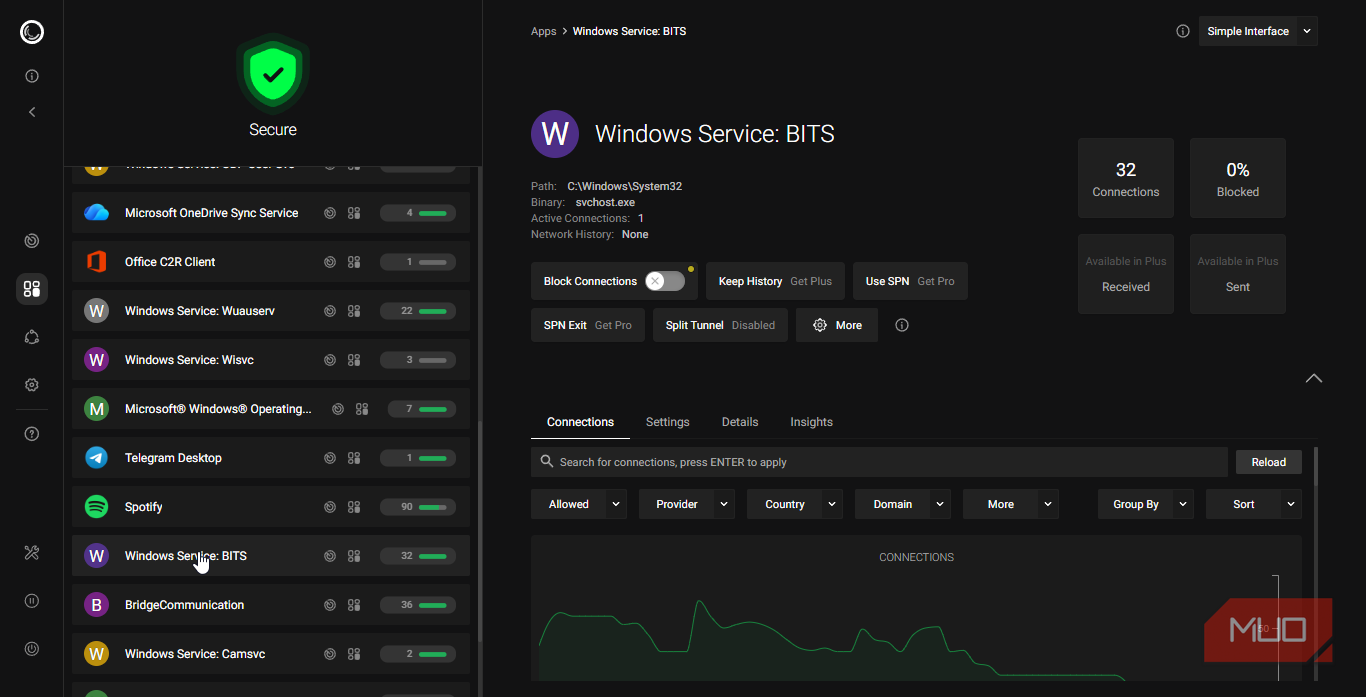This screenshot has height=697, width=1366.
Task: Click the Spotify app logo
Action: pyautogui.click(x=96, y=507)
